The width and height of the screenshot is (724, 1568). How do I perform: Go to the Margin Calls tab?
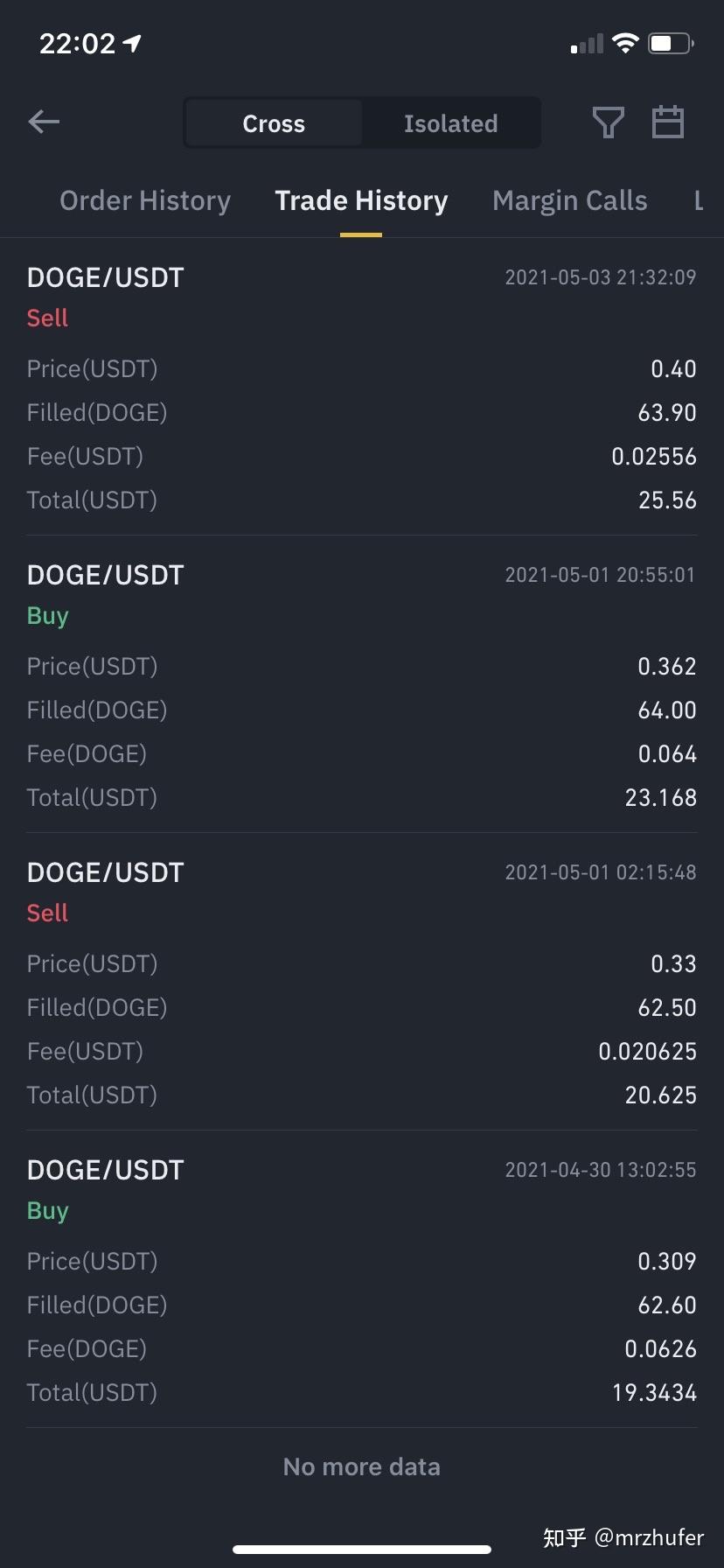click(x=570, y=201)
